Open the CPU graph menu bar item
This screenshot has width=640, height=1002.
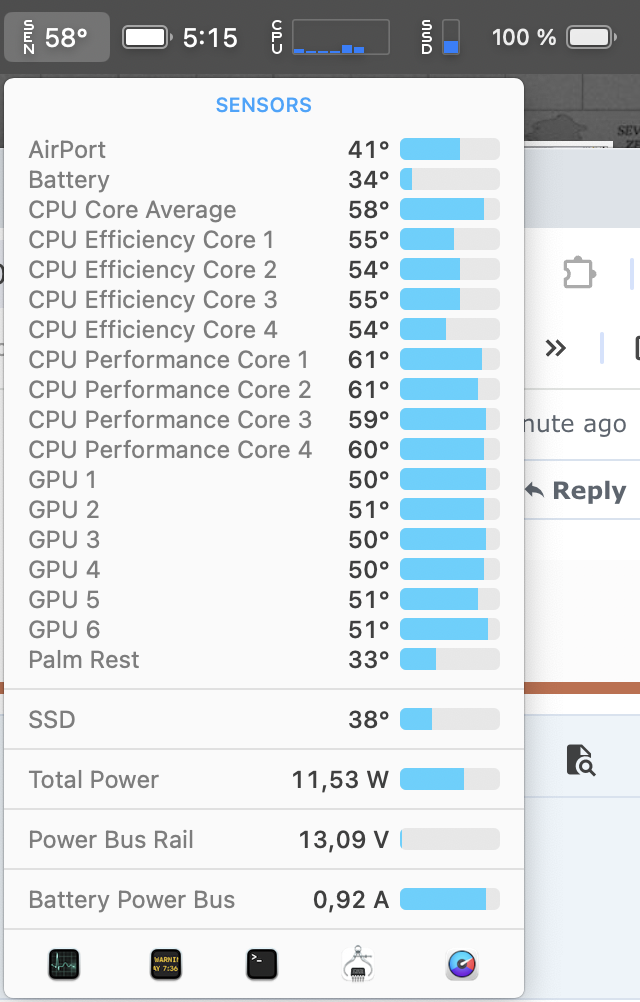330,38
